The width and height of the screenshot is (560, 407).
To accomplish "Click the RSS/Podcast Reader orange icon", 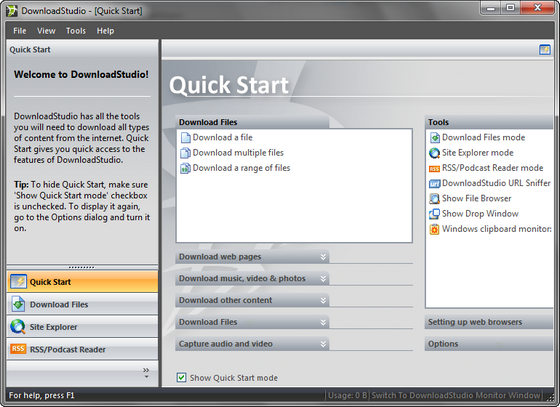I will [x=18, y=349].
